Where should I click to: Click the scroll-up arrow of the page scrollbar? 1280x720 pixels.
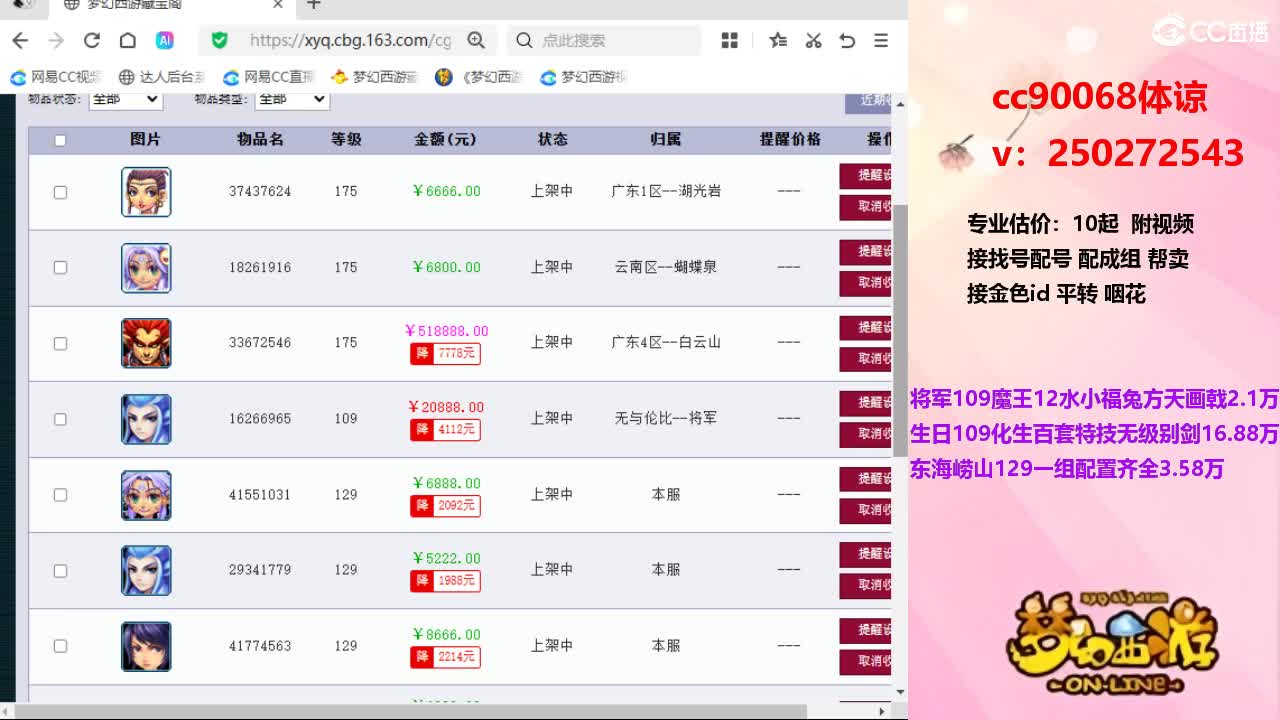900,104
